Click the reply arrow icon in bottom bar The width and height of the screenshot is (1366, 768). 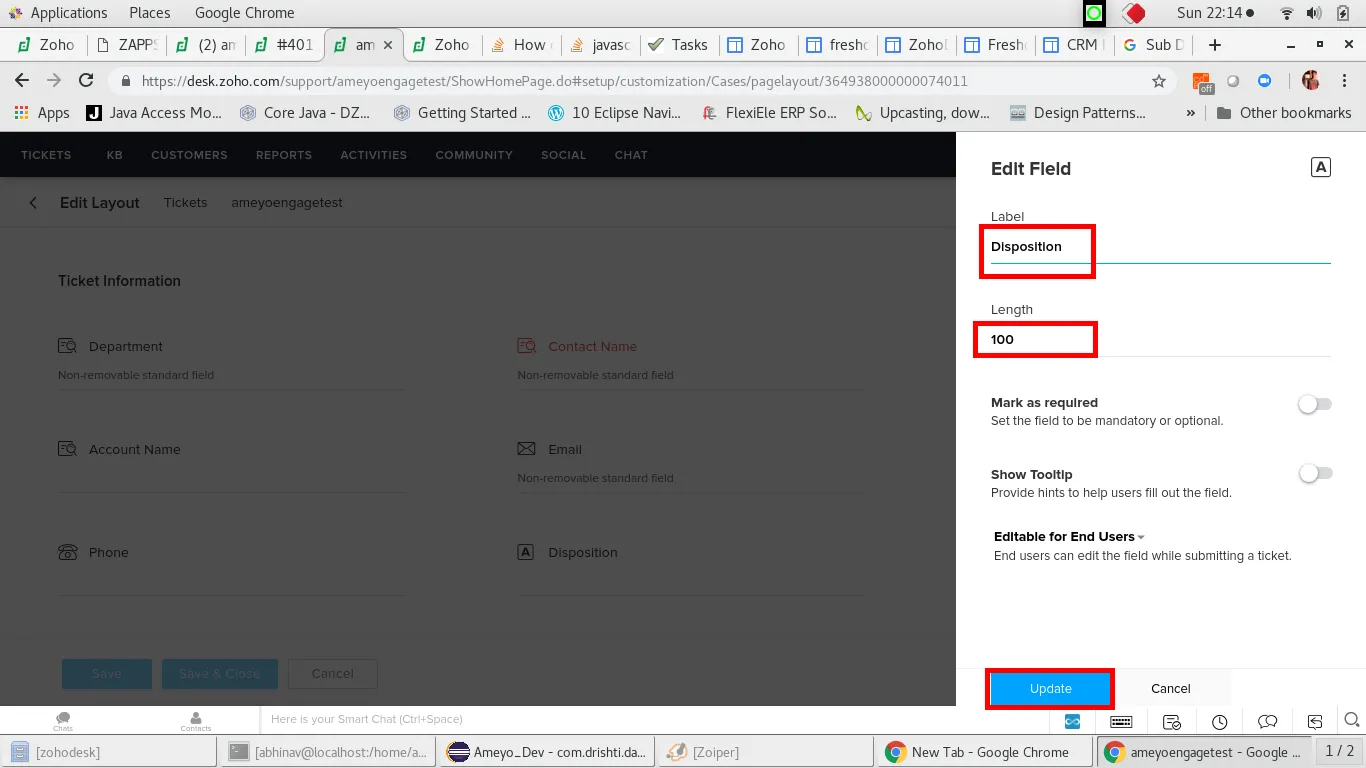(x=1315, y=721)
